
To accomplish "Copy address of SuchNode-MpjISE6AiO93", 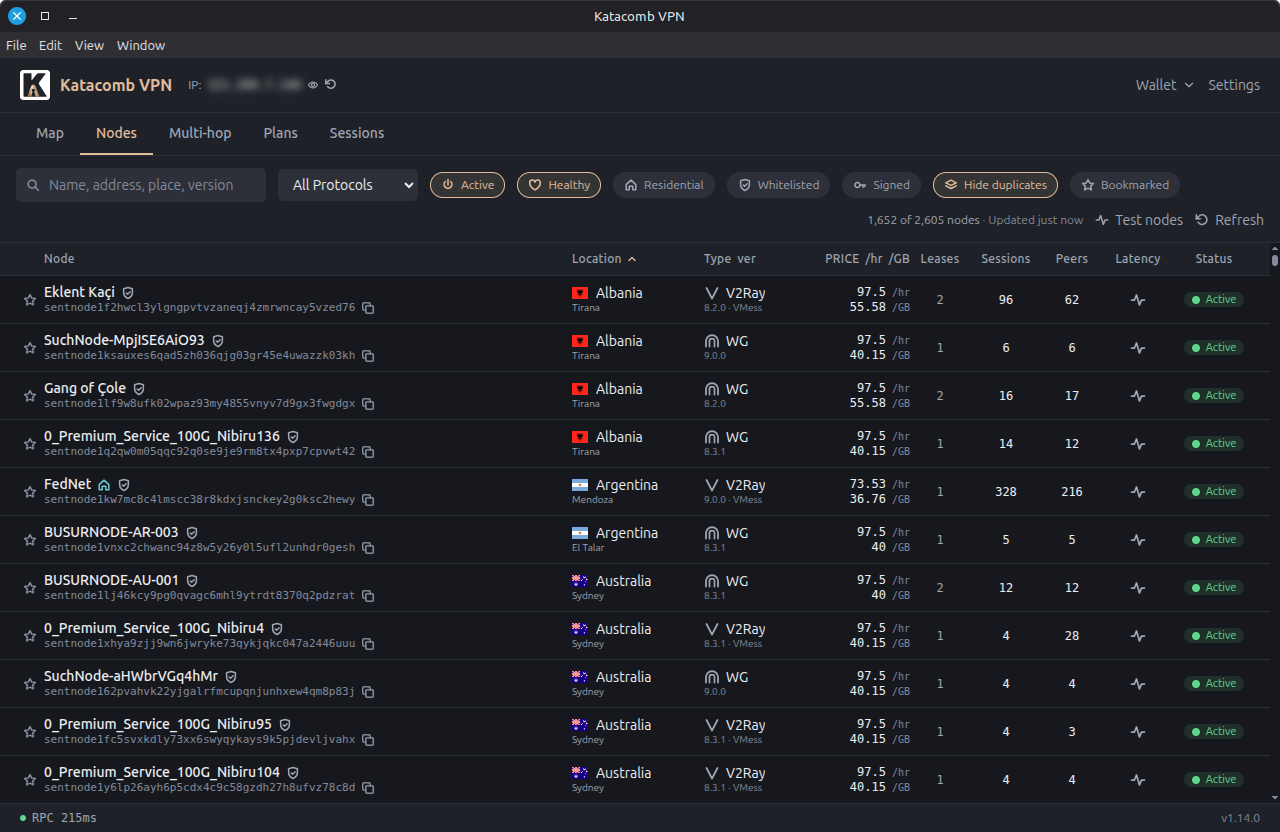I will coord(368,356).
